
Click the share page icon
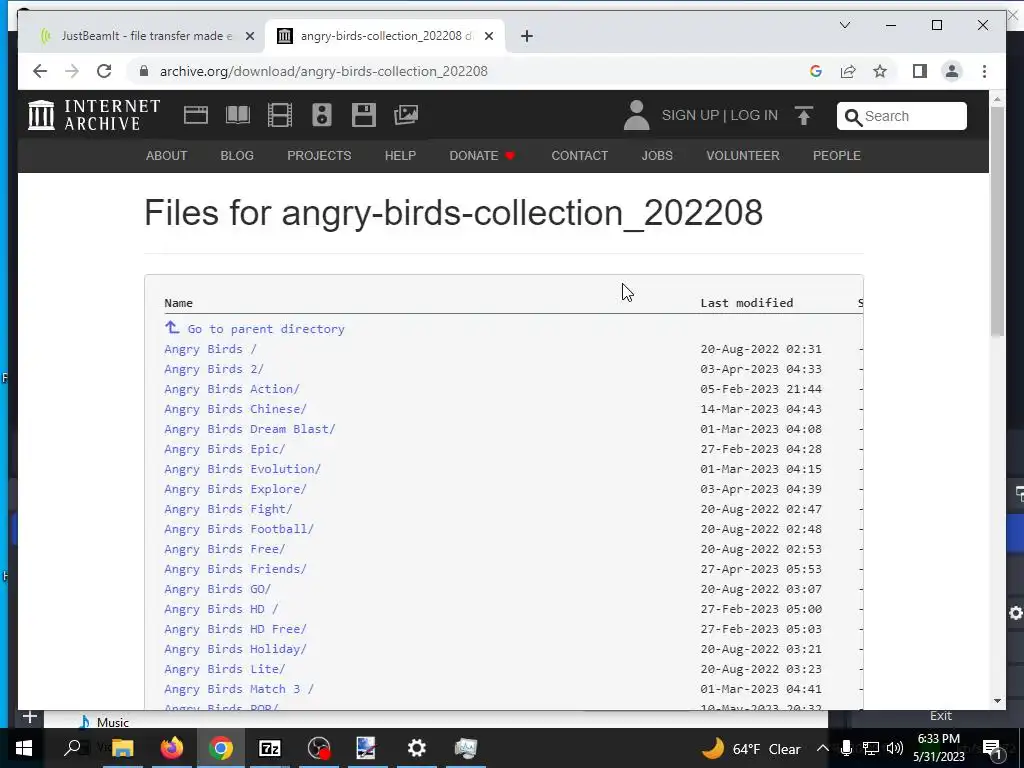tap(848, 71)
